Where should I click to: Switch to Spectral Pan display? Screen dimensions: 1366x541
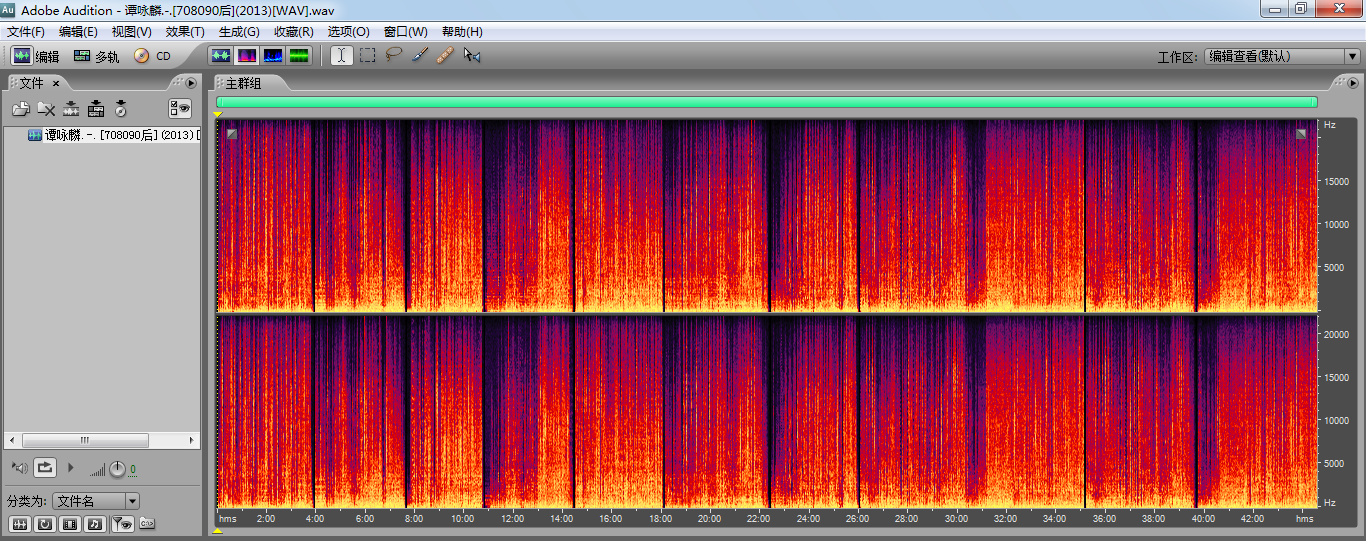tap(272, 56)
